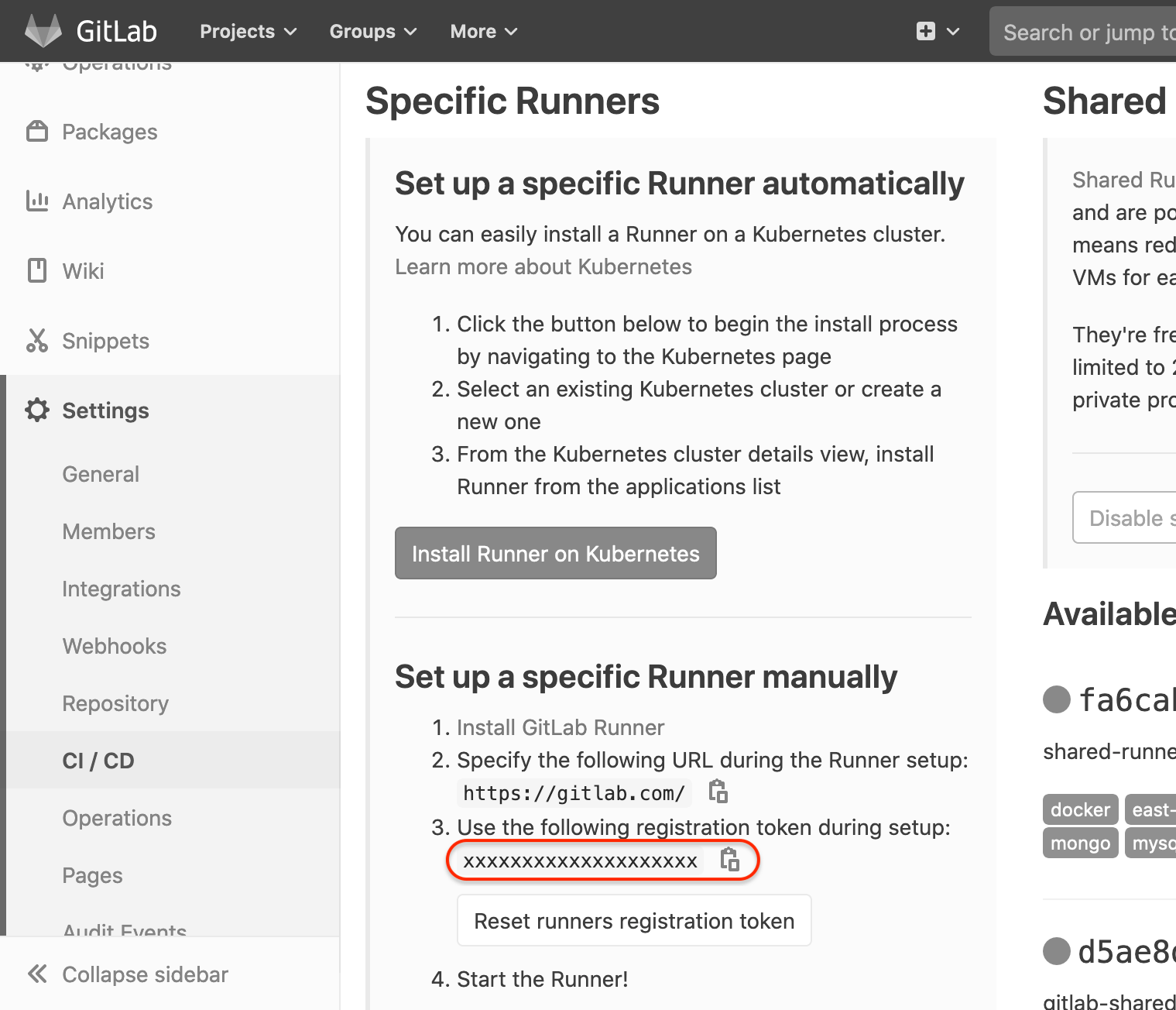The width and height of the screenshot is (1176, 1010).
Task: Expand the Groups dropdown
Action: (x=373, y=31)
